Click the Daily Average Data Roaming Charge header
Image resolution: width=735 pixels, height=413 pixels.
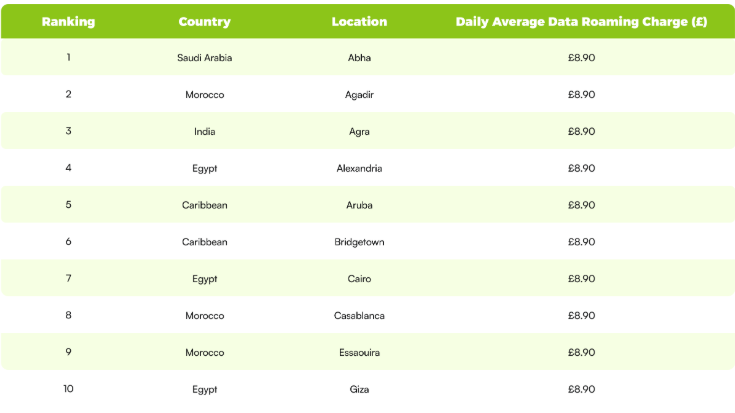(x=581, y=22)
